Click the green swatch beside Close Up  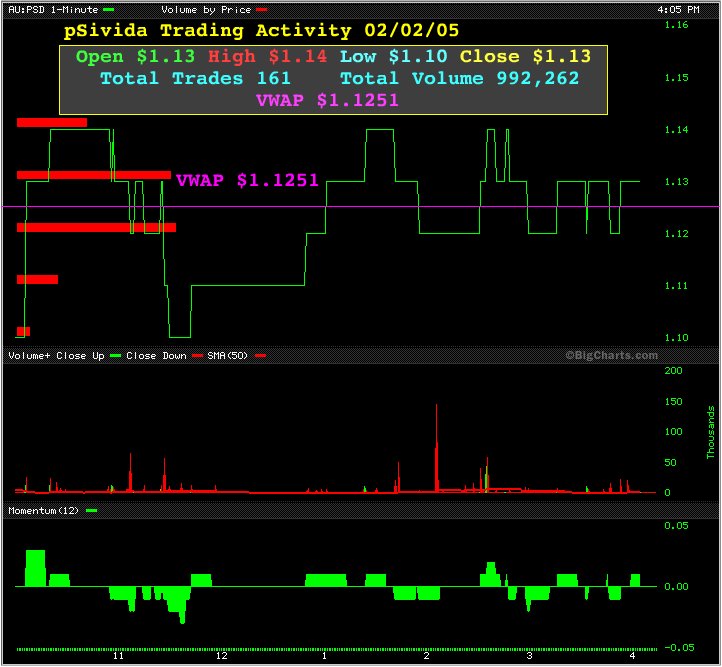116,356
